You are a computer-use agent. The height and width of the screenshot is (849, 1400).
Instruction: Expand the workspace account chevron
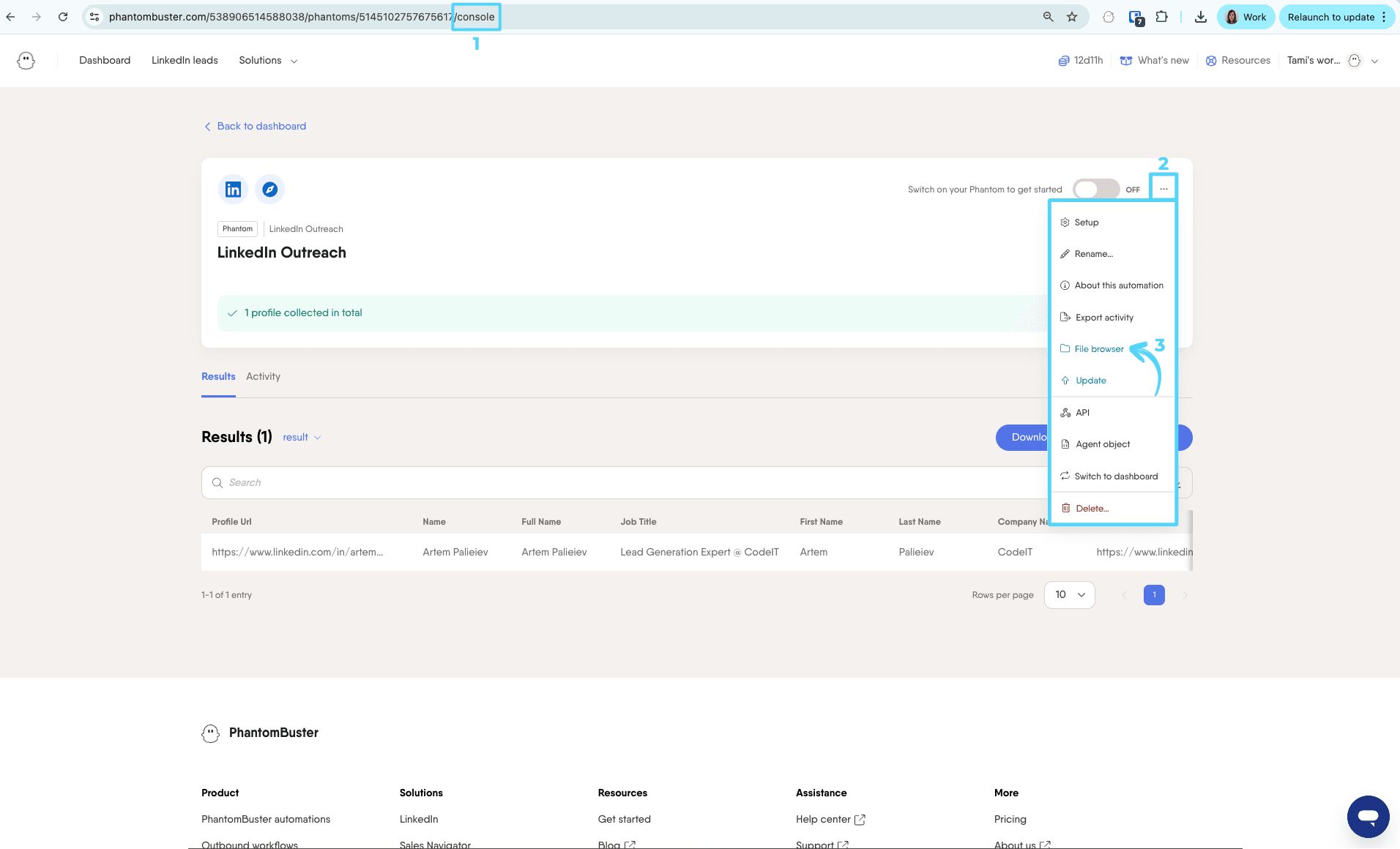1374,61
